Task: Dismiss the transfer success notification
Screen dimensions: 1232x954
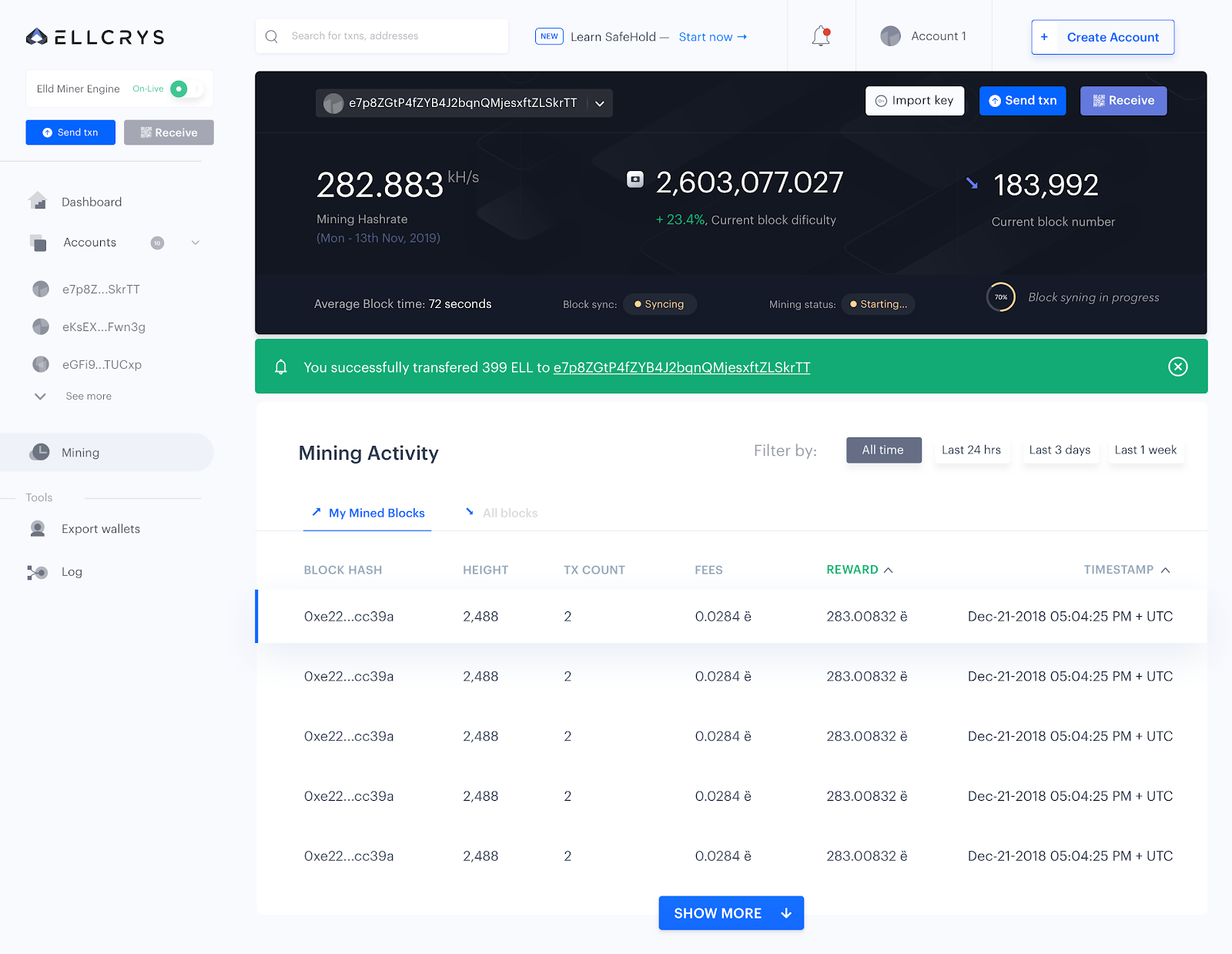Action: coord(1177,367)
